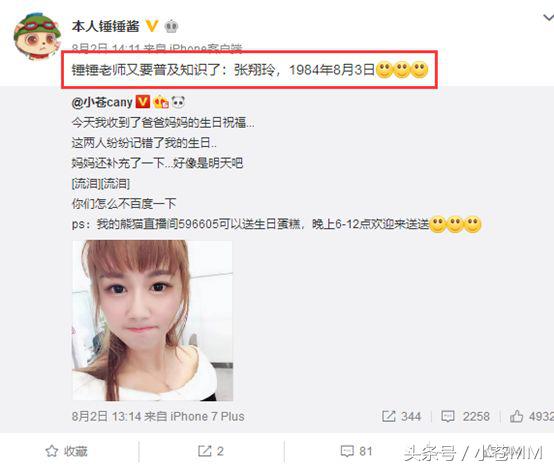This screenshot has width=554, height=468.
Task: Click the 本人锤锤酱 username link
Action: [x=105, y=26]
